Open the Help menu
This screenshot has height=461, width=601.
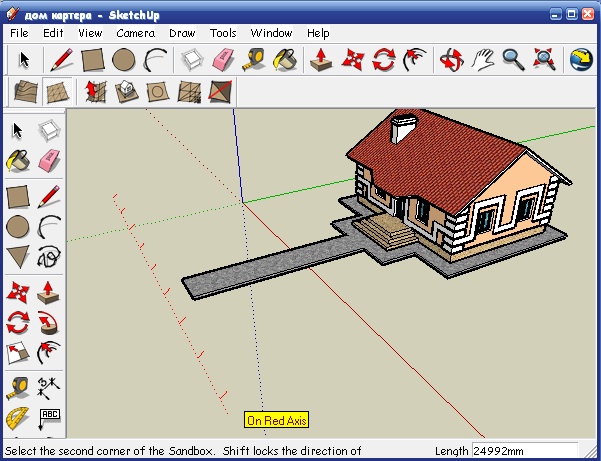318,33
